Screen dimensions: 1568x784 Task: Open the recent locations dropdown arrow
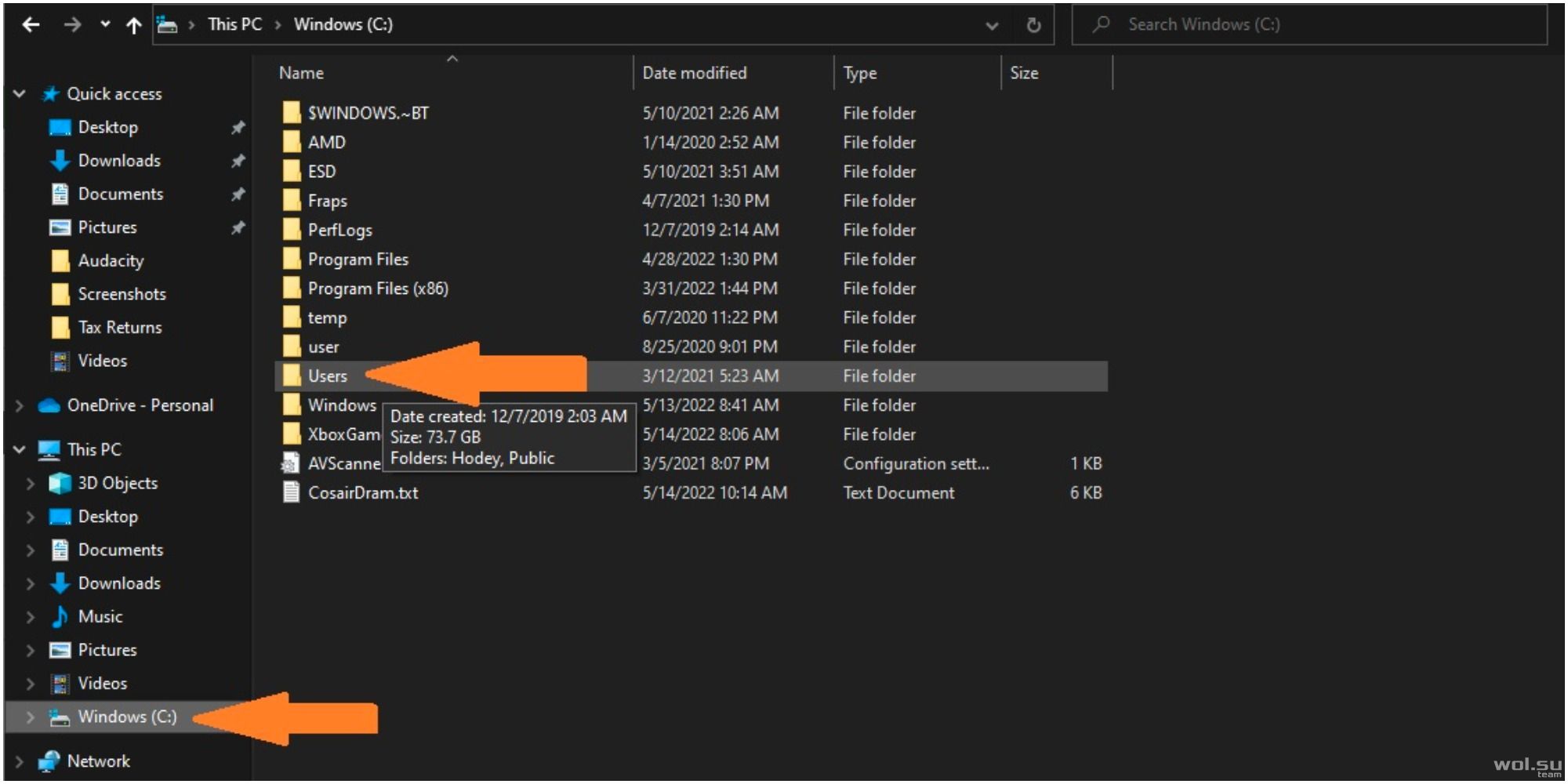pyautogui.click(x=105, y=24)
